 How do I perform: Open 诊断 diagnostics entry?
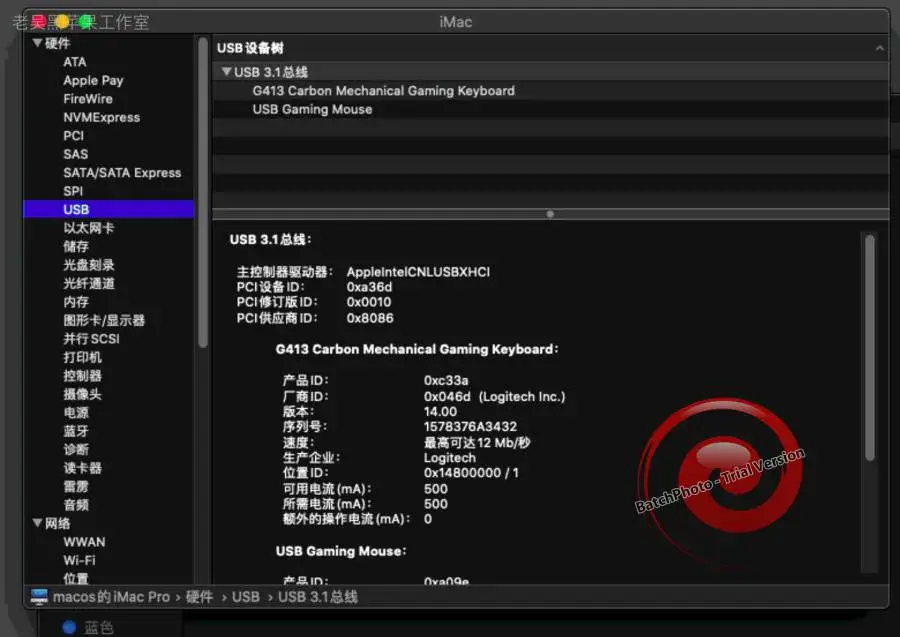(x=76, y=449)
